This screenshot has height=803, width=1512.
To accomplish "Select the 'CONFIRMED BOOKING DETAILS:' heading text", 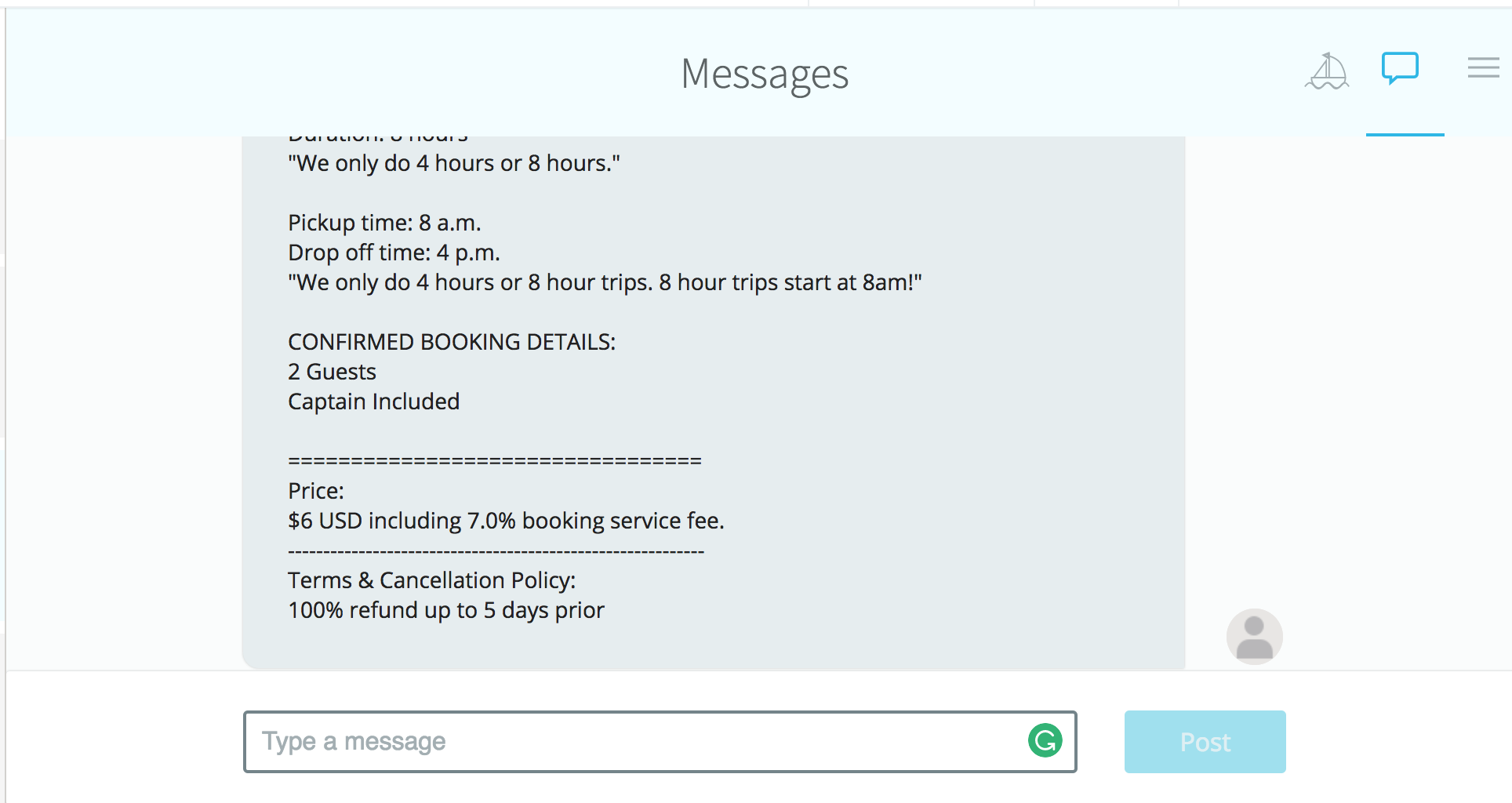I will pos(452,342).
